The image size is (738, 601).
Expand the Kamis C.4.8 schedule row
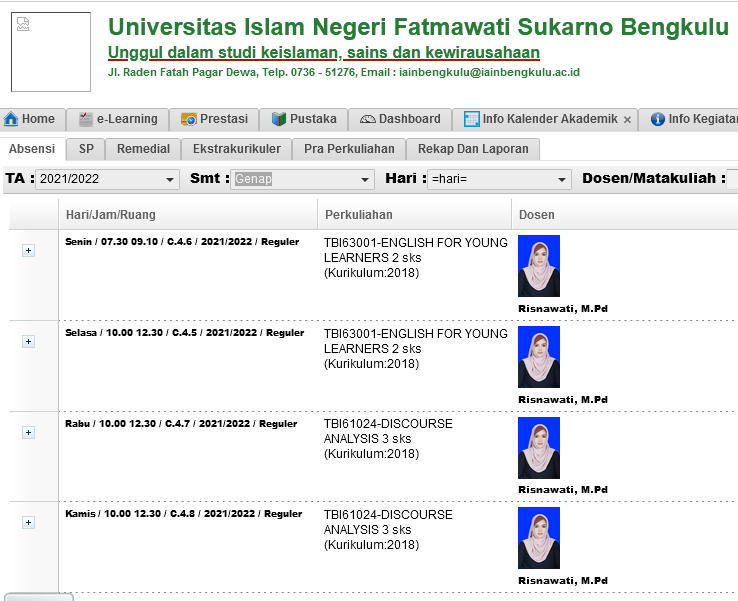tap(28, 523)
